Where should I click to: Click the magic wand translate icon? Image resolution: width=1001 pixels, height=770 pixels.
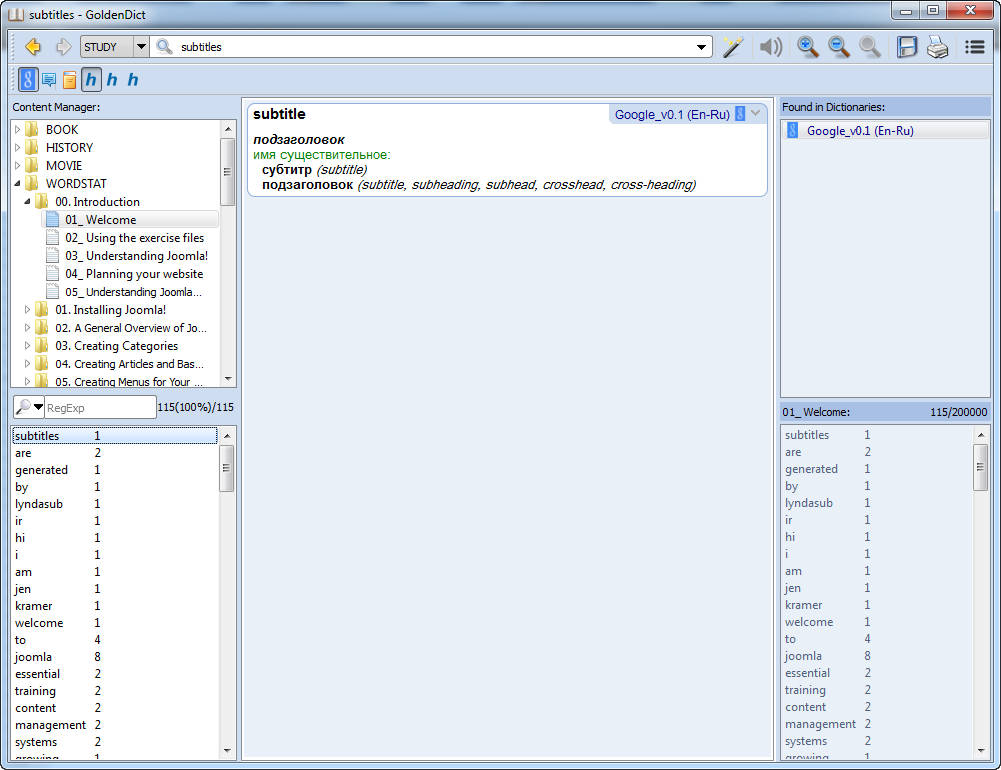pyautogui.click(x=733, y=47)
